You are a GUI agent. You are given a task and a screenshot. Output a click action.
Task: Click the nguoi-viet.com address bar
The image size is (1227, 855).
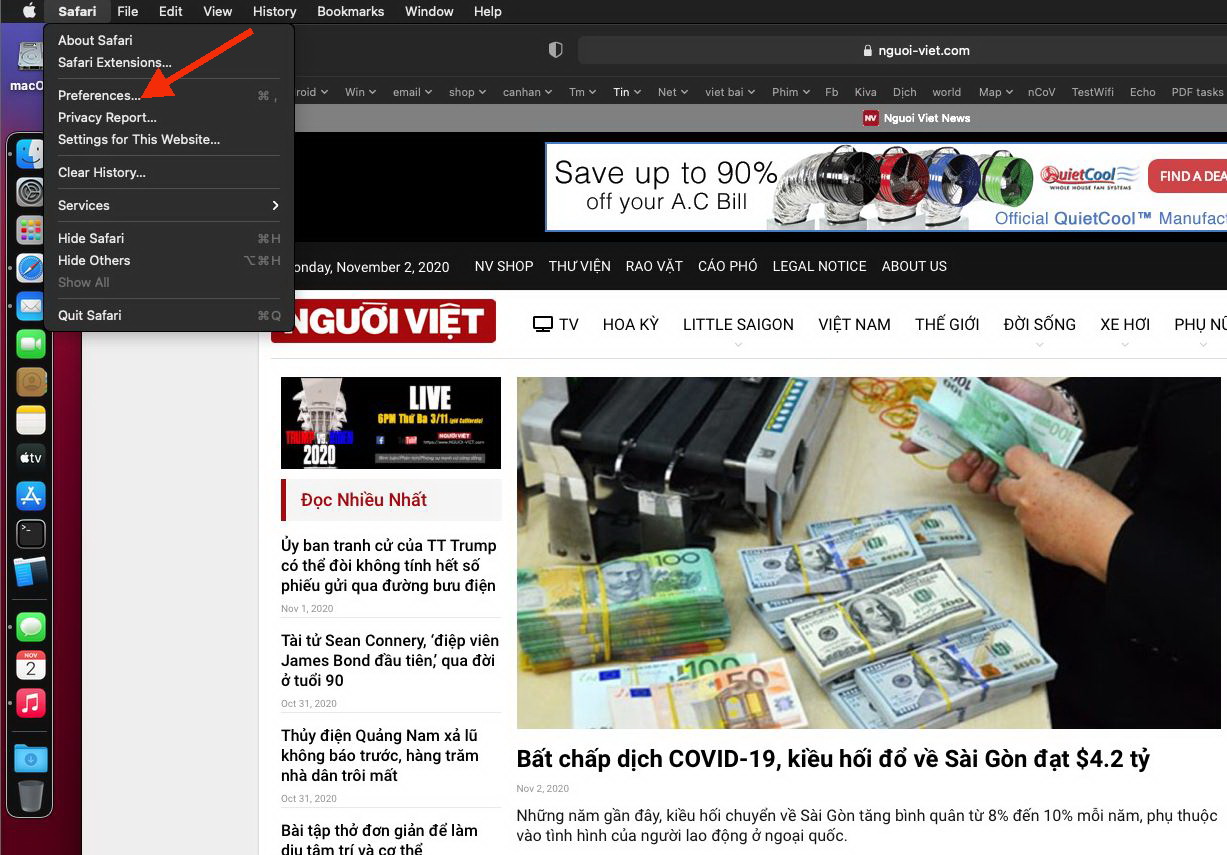(902, 50)
